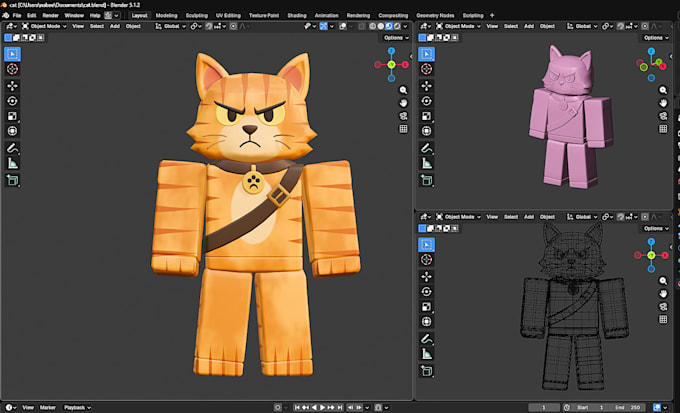The image size is (680, 413).
Task: Open Global orientation dropdown in the bottom-right viewport
Action: [x=582, y=216]
